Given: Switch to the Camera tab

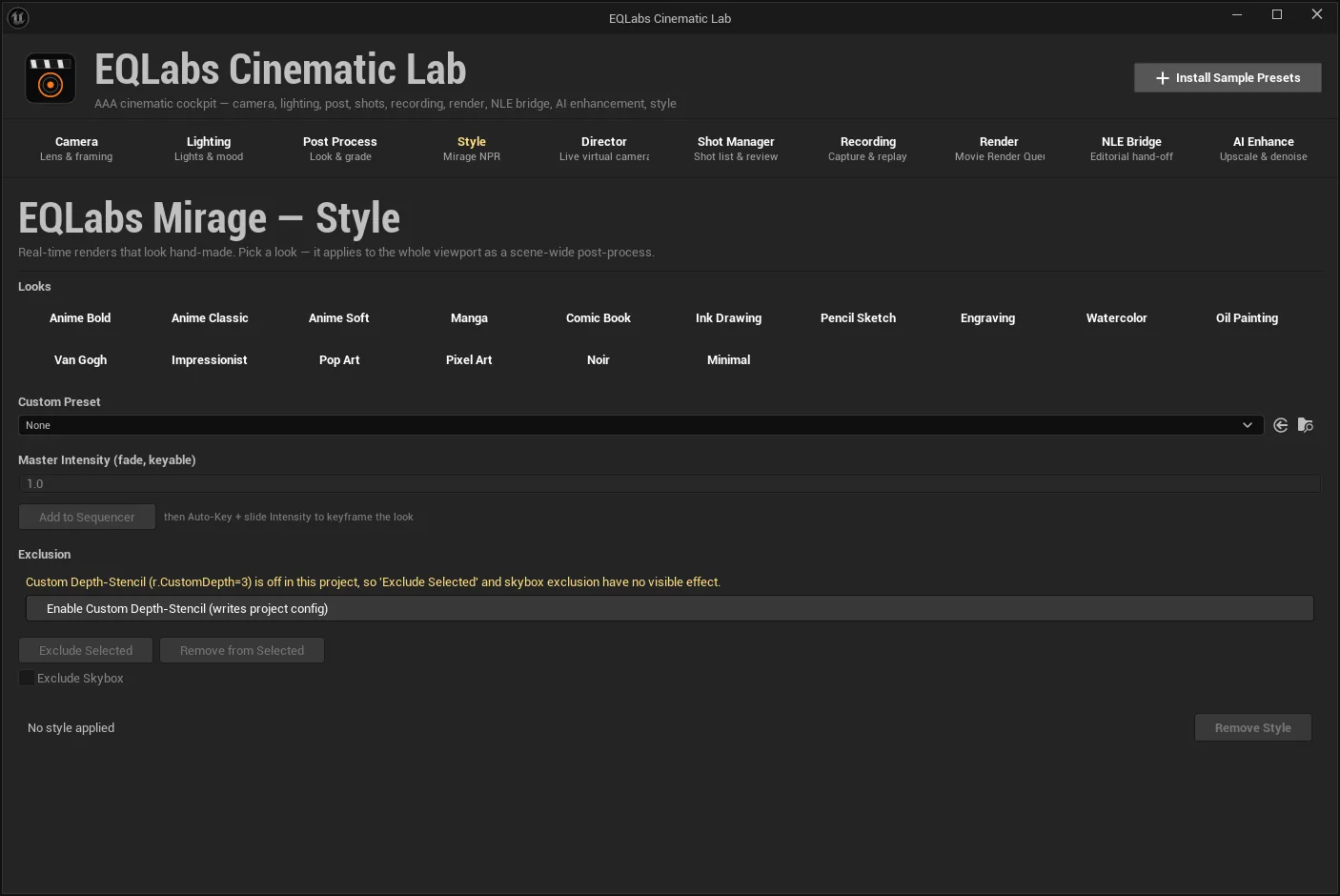Looking at the screenshot, I should point(76,149).
